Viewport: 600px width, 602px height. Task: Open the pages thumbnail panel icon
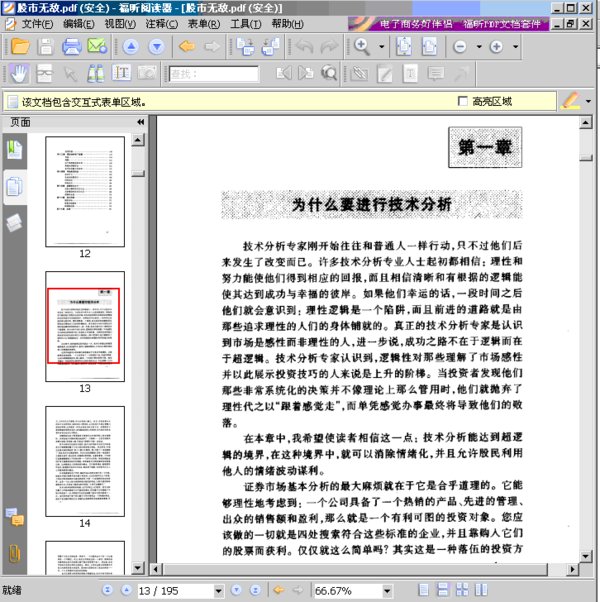point(15,187)
